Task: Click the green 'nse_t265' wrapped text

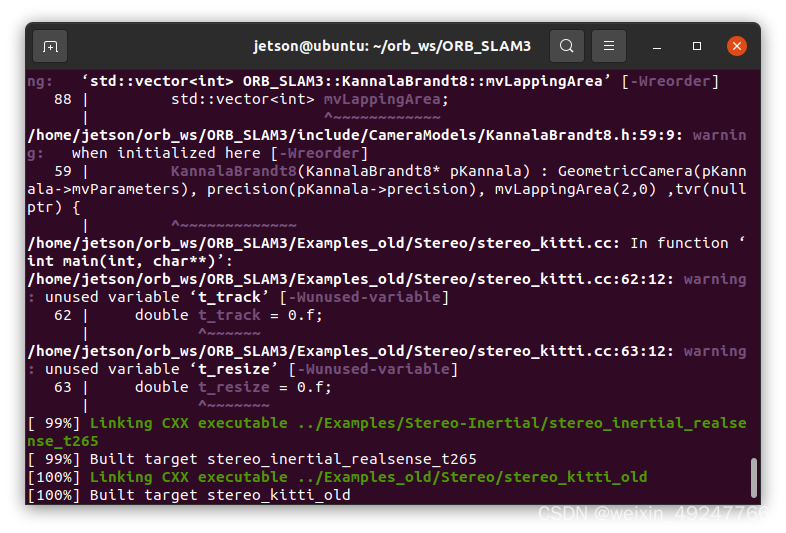Action: point(63,441)
